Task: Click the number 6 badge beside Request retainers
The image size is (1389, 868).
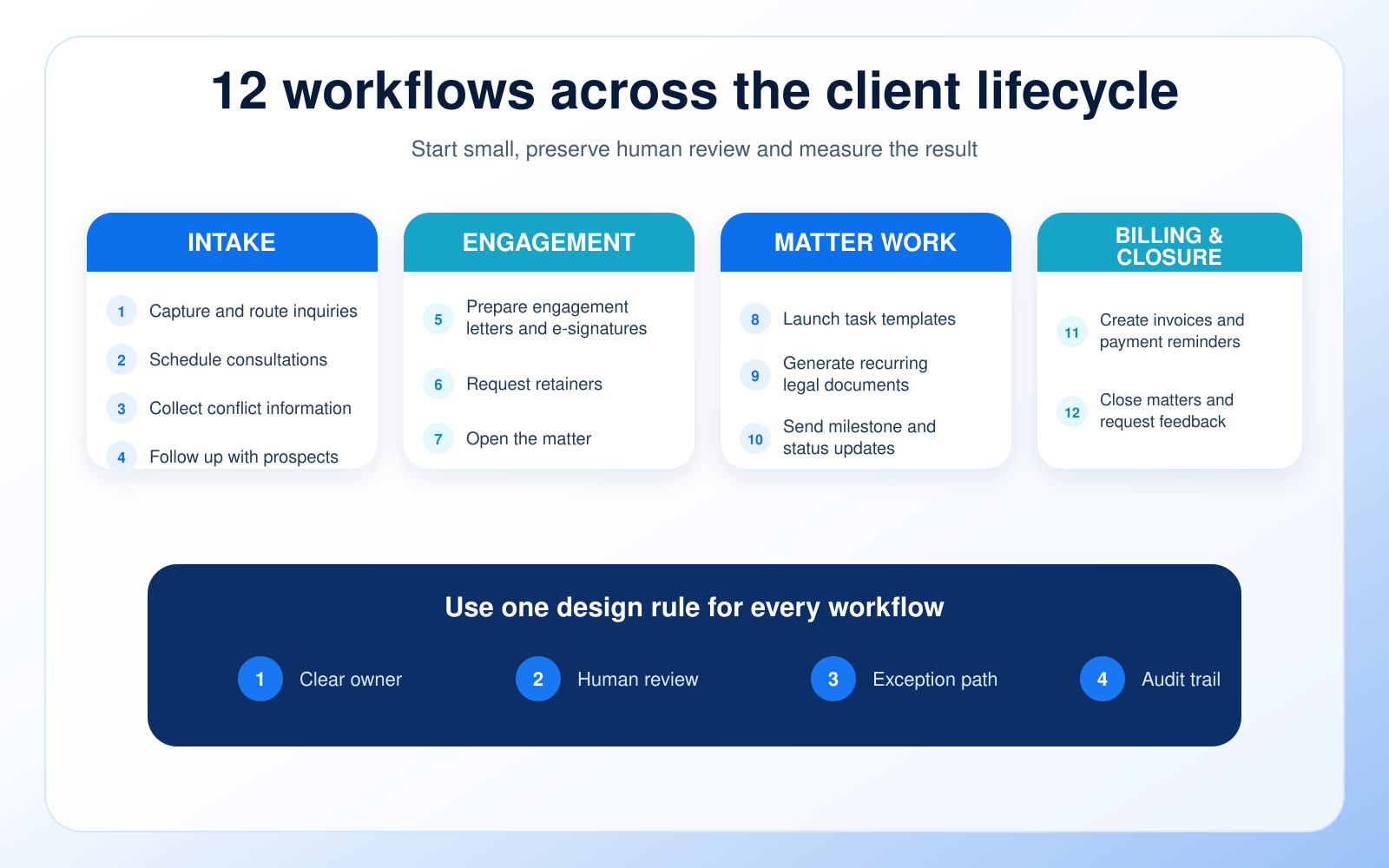Action: tap(438, 384)
